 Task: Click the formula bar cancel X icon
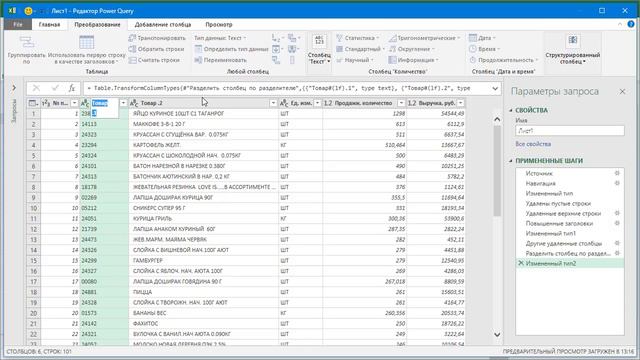click(36, 88)
